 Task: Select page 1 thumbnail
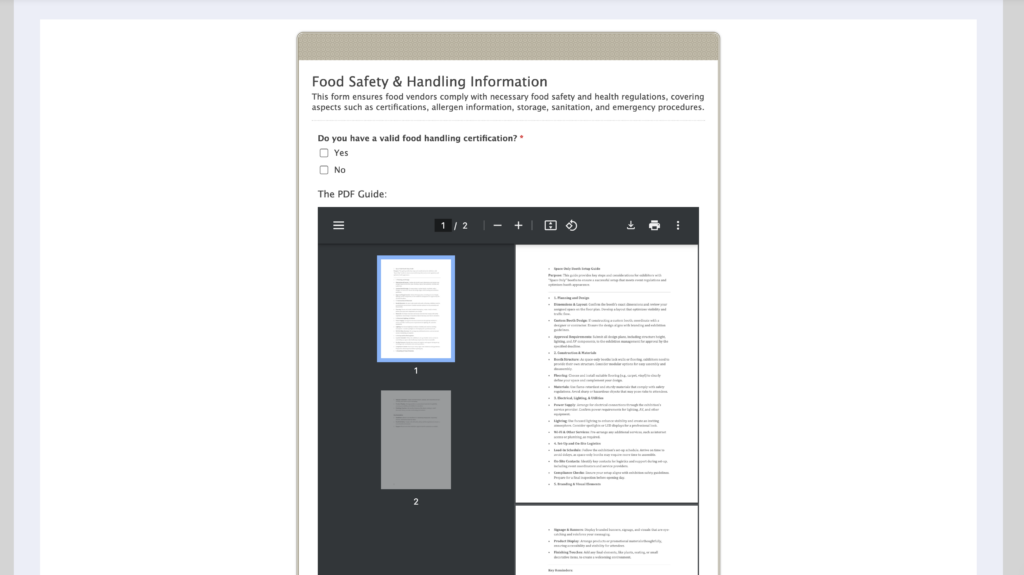[x=416, y=309]
